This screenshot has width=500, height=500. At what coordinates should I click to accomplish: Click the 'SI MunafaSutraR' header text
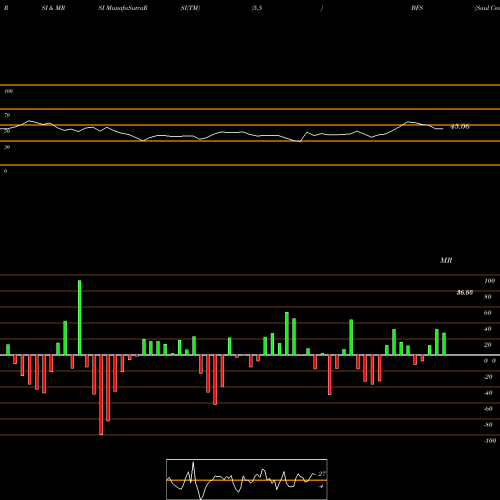[x=123, y=8]
